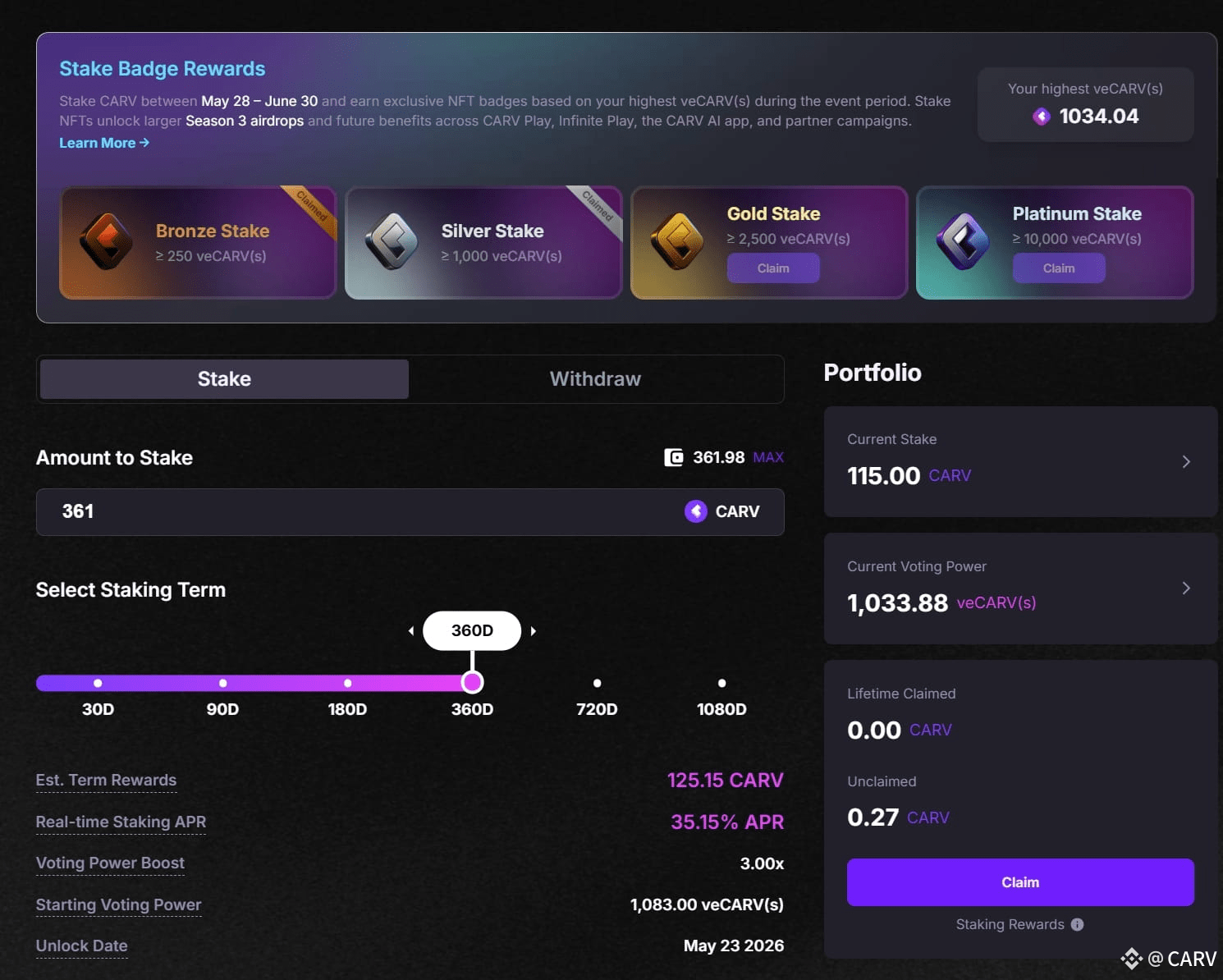Switch to the Withdraw tab
Viewport: 1223px width, 980px height.
pyautogui.click(x=595, y=378)
